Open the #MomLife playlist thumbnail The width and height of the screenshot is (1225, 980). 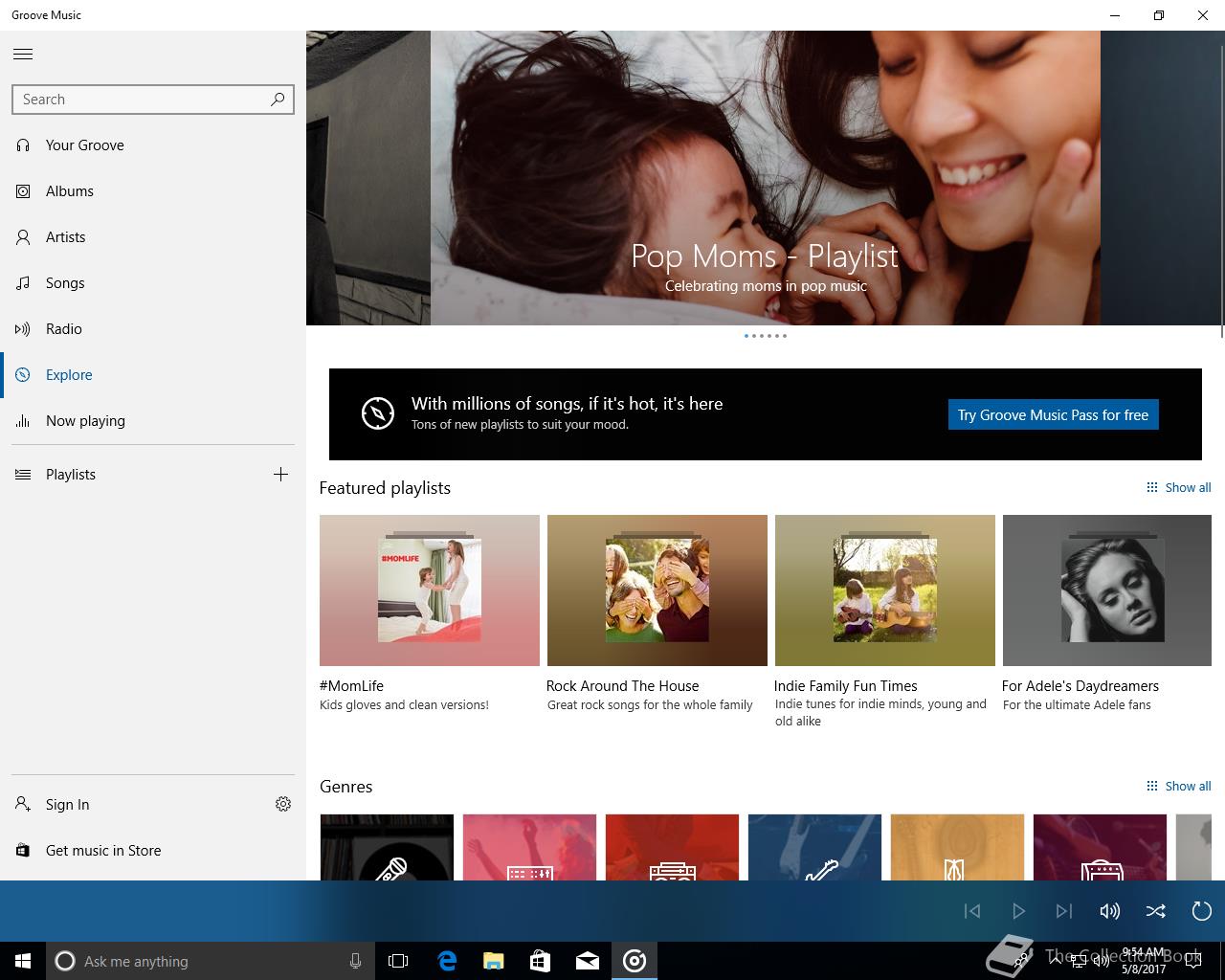430,590
